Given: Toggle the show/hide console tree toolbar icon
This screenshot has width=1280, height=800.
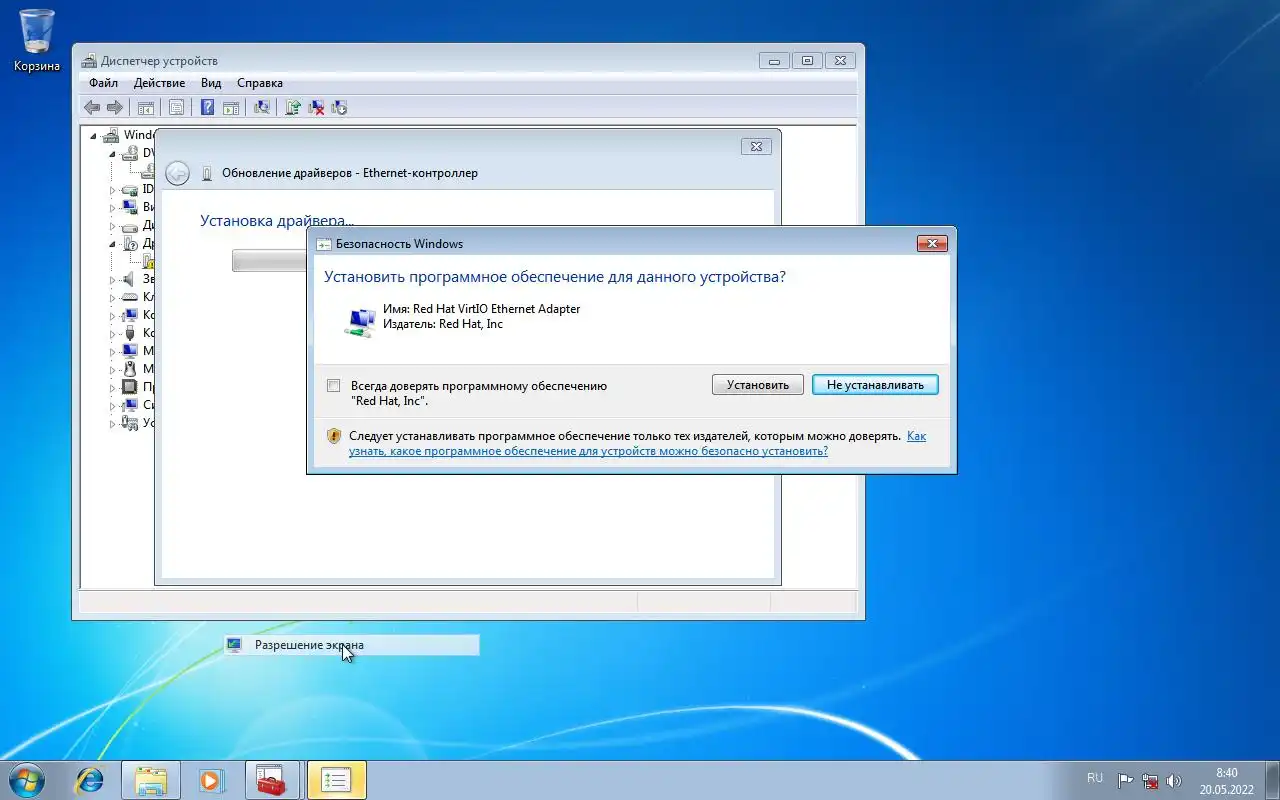Looking at the screenshot, I should pyautogui.click(x=146, y=107).
